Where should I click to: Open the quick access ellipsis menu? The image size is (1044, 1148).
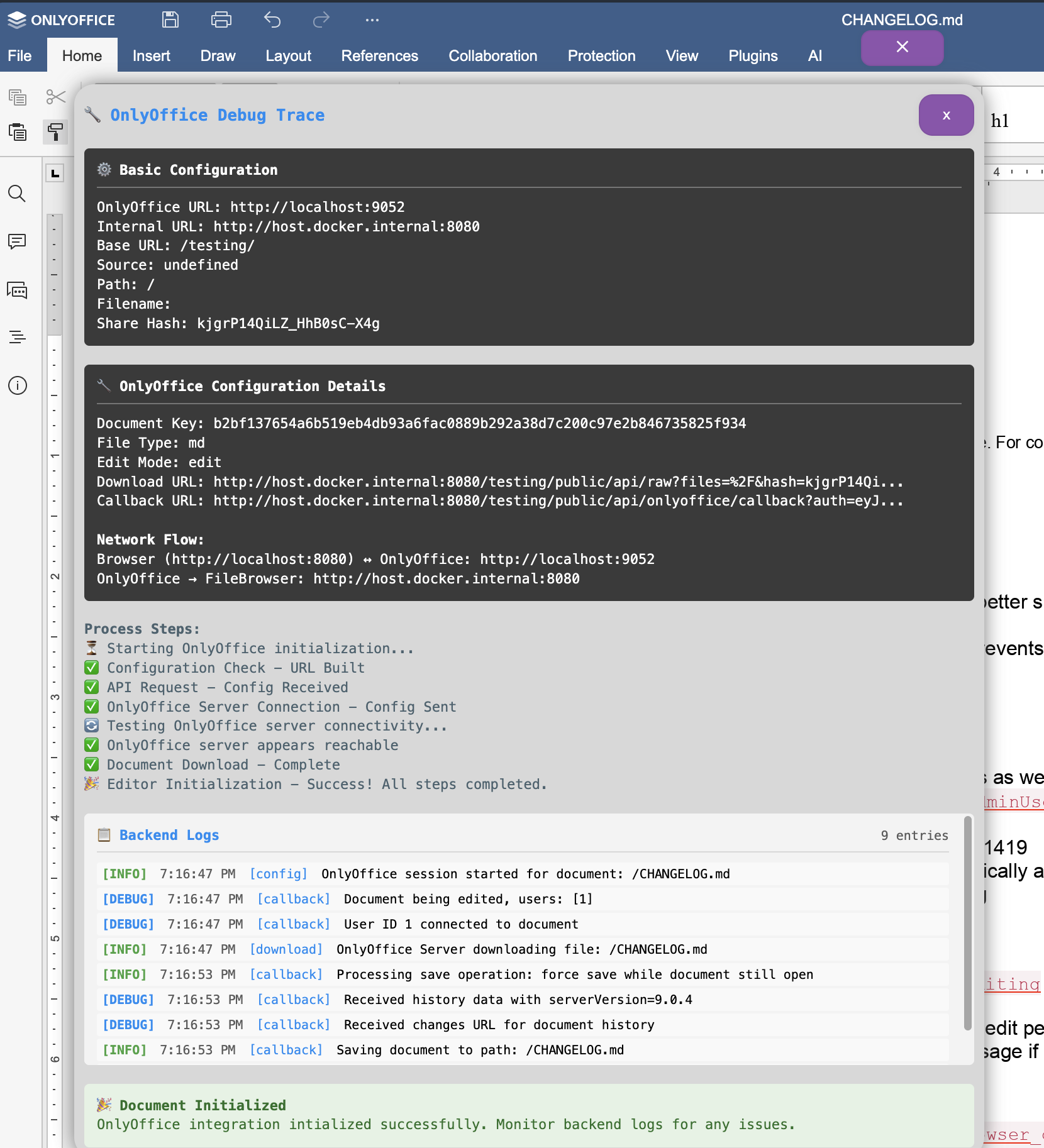[x=372, y=19]
